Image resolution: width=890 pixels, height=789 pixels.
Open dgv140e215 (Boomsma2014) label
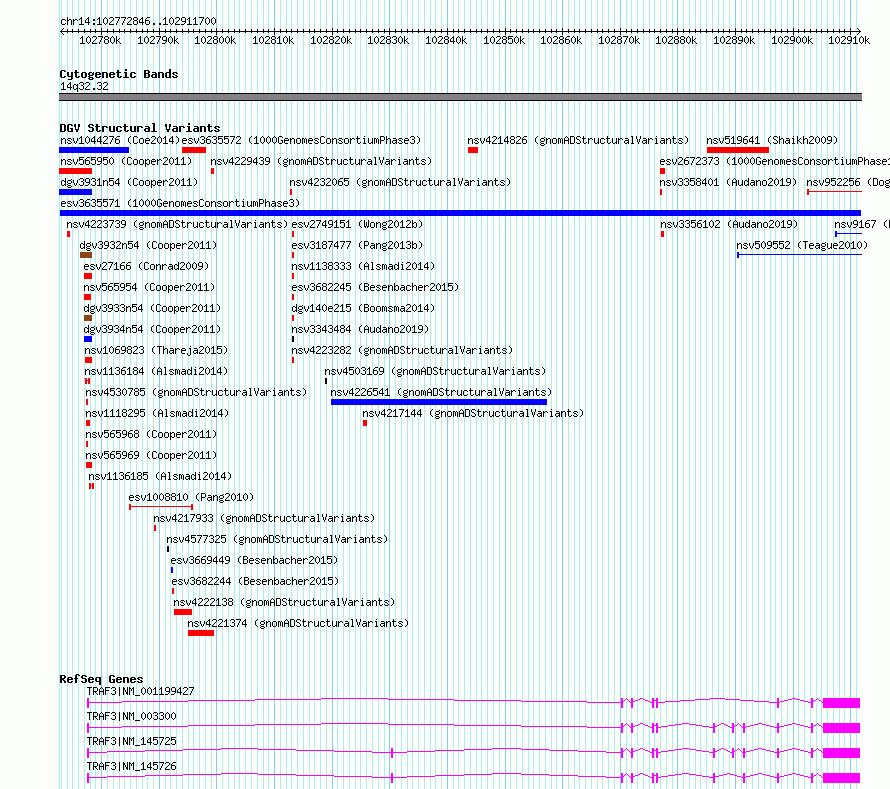point(363,308)
